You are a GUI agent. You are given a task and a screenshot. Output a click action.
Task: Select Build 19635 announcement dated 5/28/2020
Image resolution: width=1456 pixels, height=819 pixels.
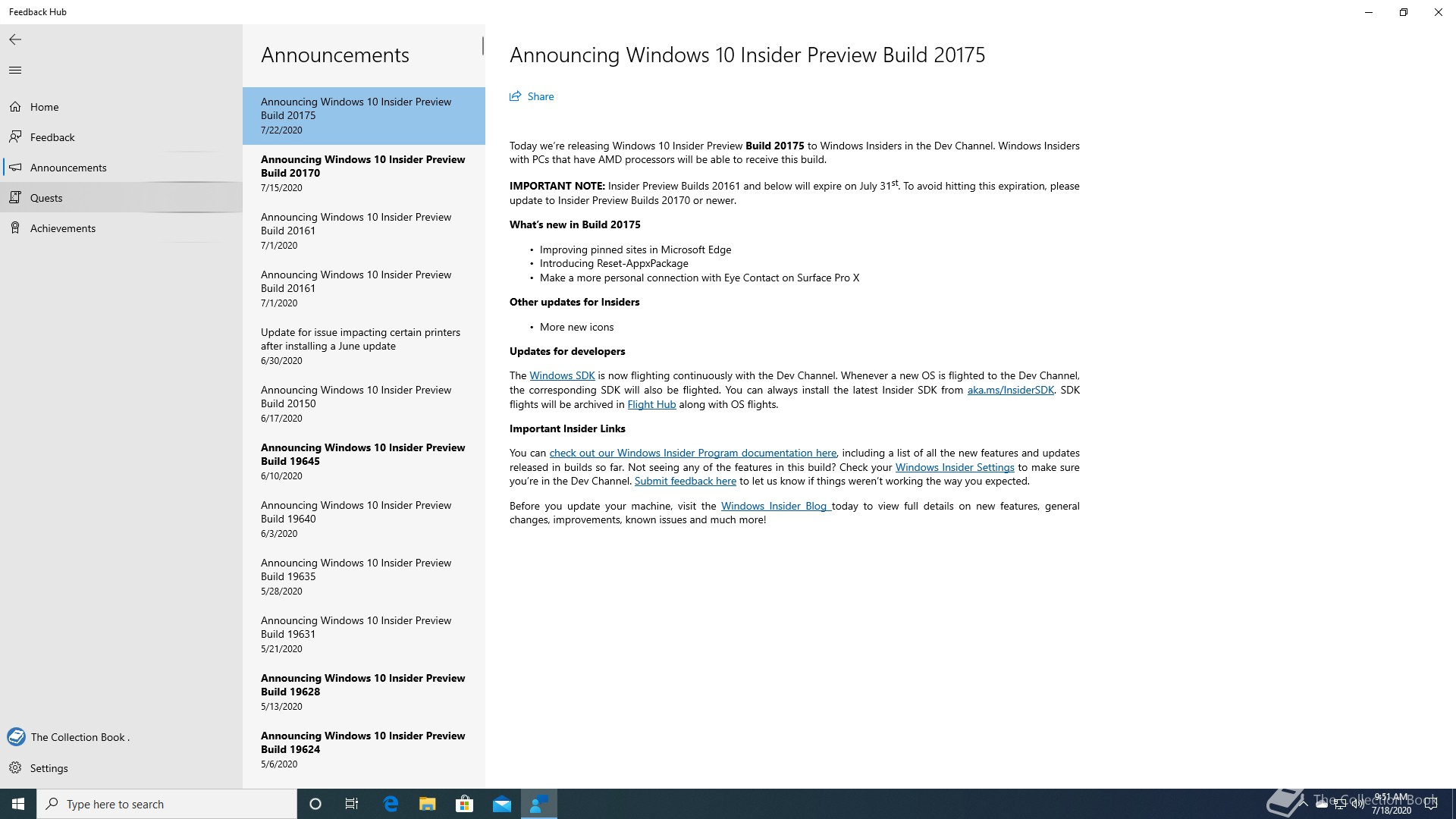(x=364, y=576)
